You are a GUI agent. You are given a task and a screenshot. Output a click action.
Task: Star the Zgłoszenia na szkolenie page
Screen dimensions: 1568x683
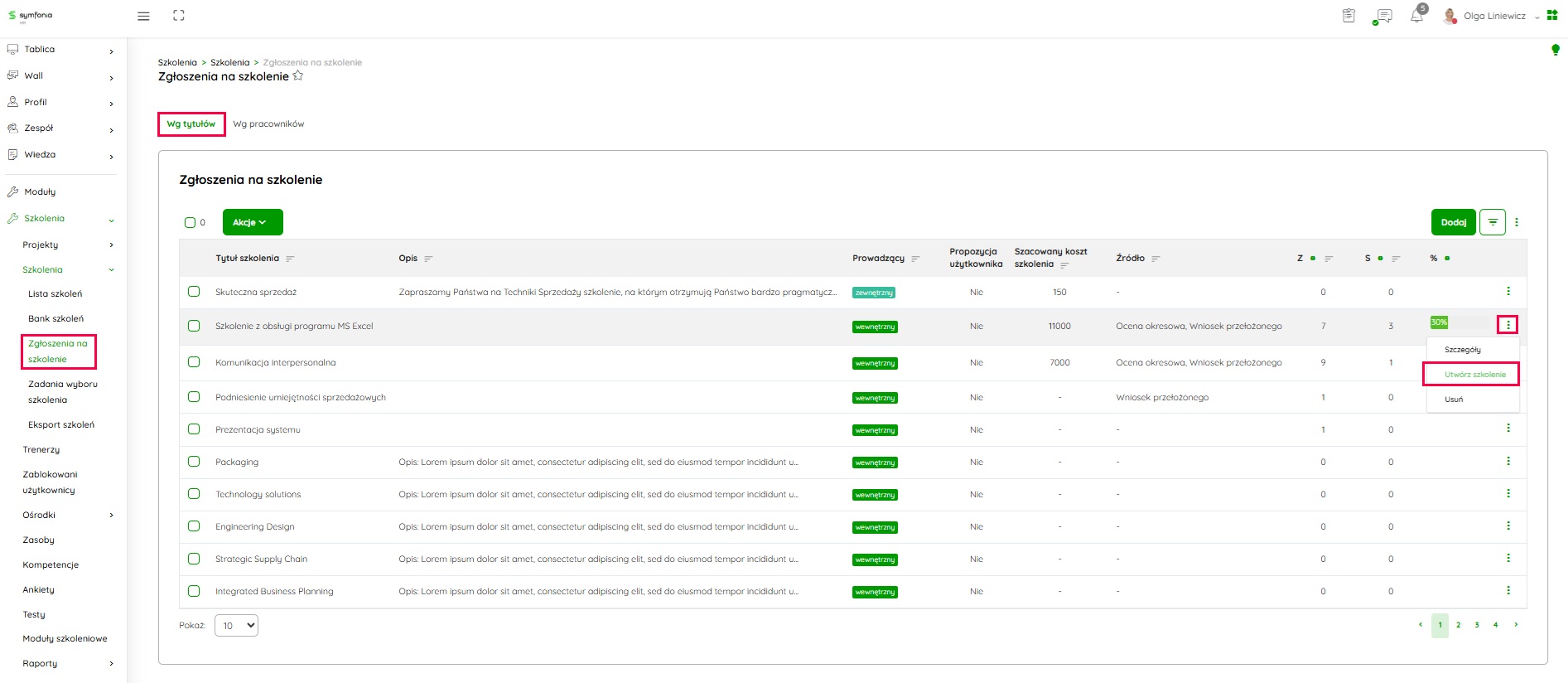(x=298, y=76)
